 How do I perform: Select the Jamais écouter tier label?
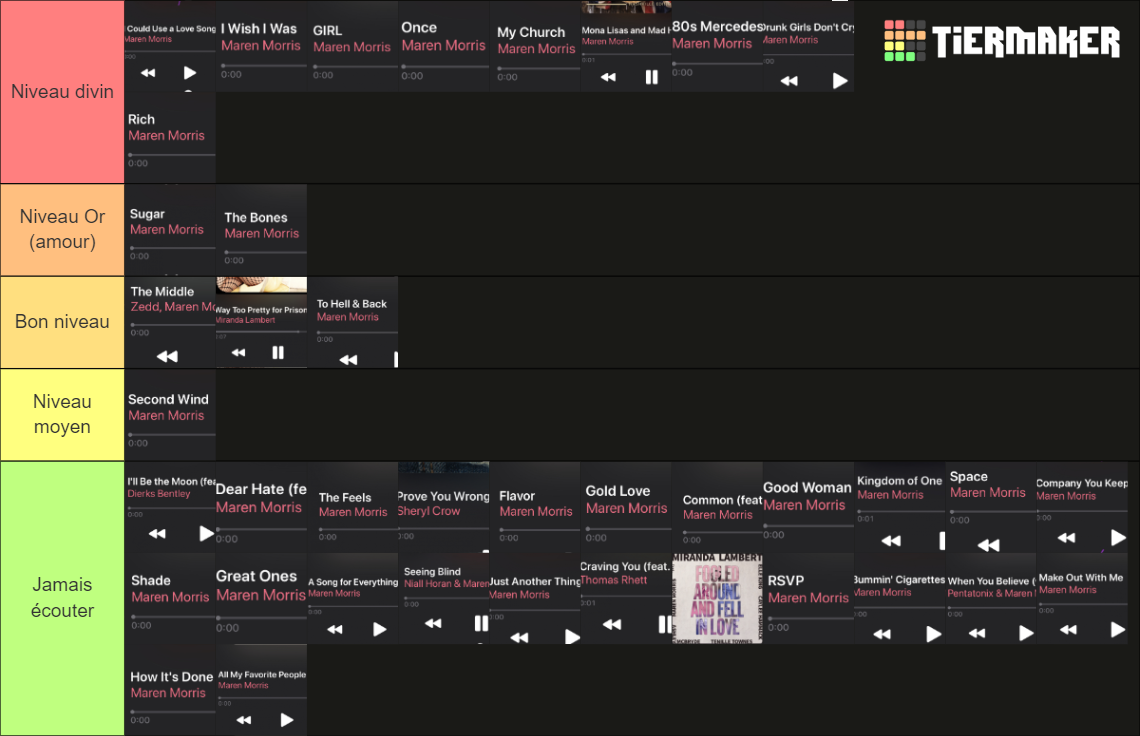click(63, 598)
